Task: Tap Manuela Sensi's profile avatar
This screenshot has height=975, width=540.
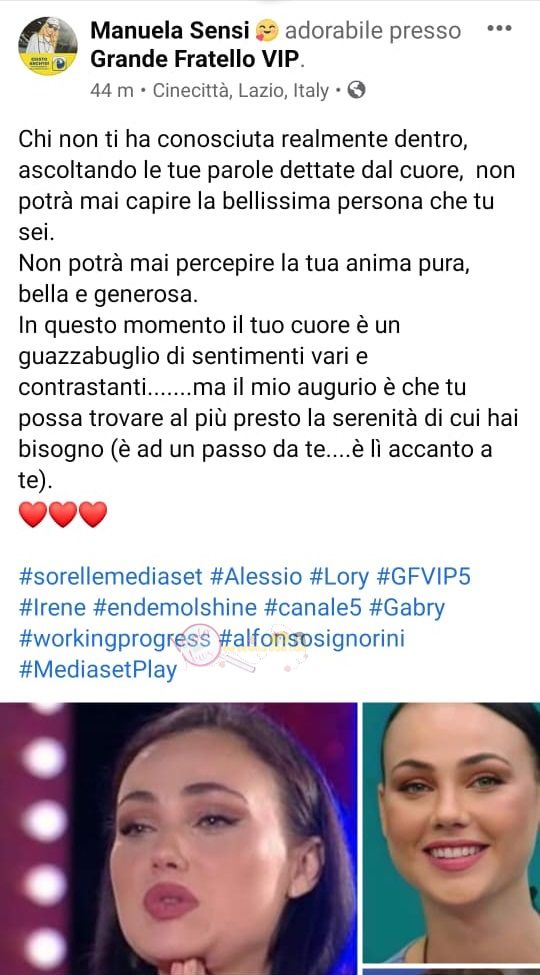Action: (x=48, y=45)
